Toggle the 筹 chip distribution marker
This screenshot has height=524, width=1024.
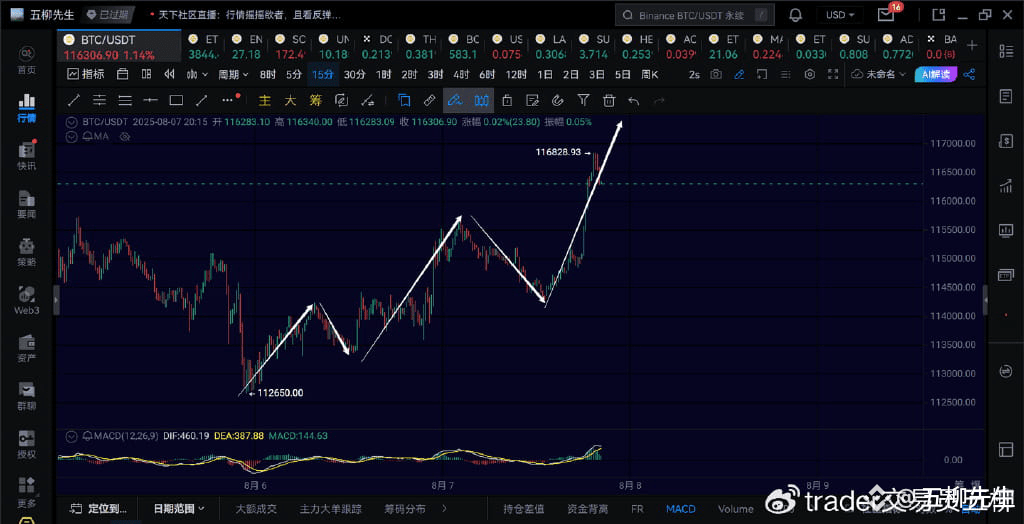[315, 101]
